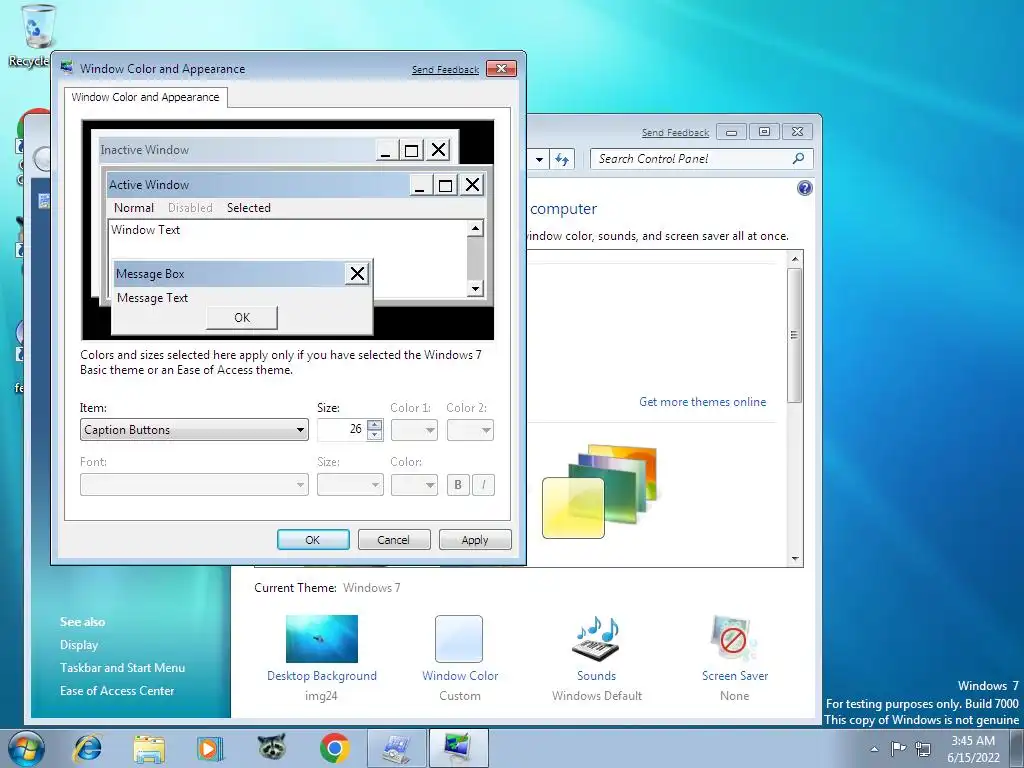
Task: Click Active Window close X in preview
Action: [x=472, y=185]
